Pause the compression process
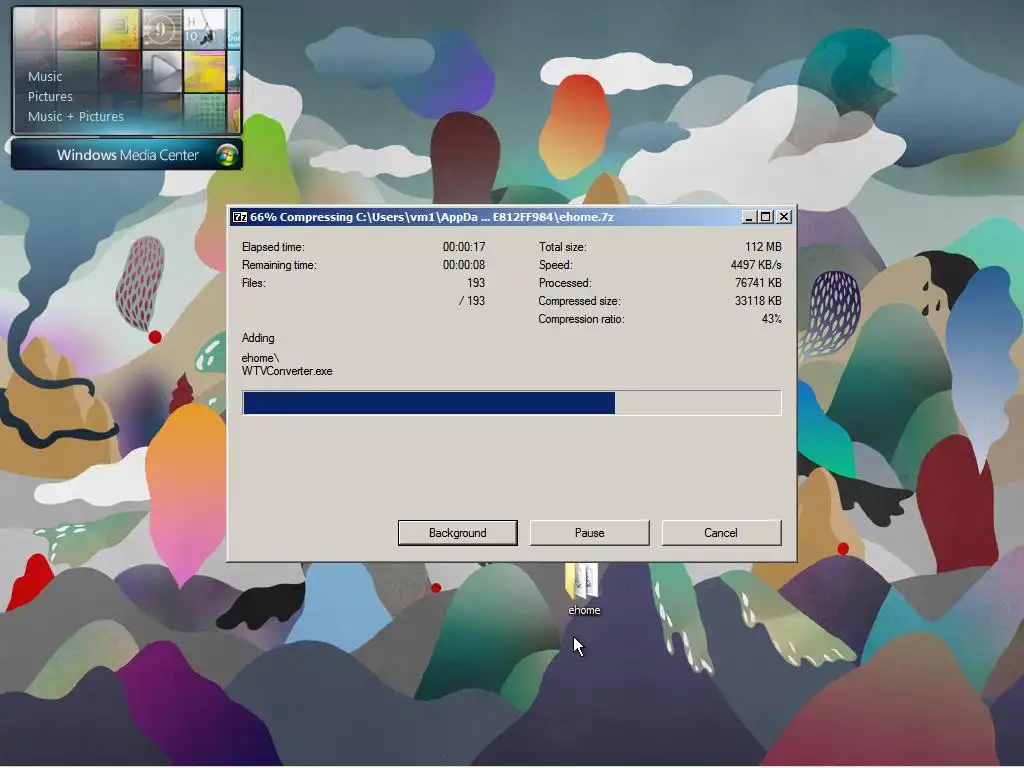The width and height of the screenshot is (1024, 768). tap(589, 533)
